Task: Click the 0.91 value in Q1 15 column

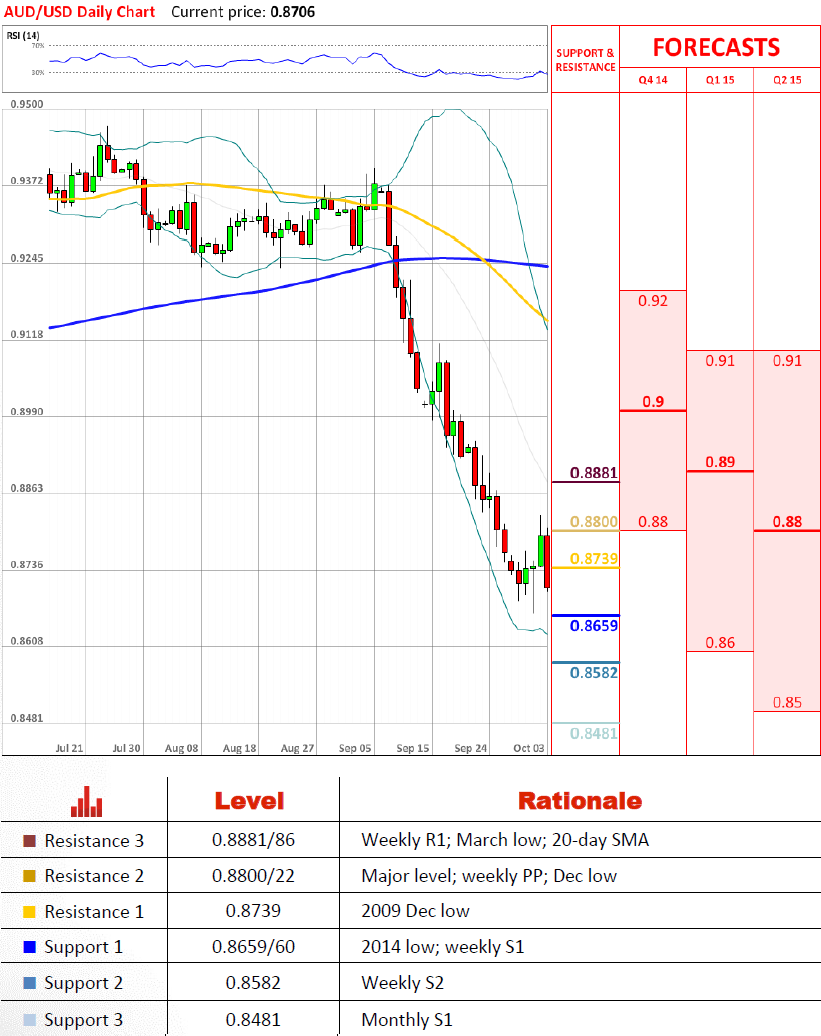Action: 720,361
